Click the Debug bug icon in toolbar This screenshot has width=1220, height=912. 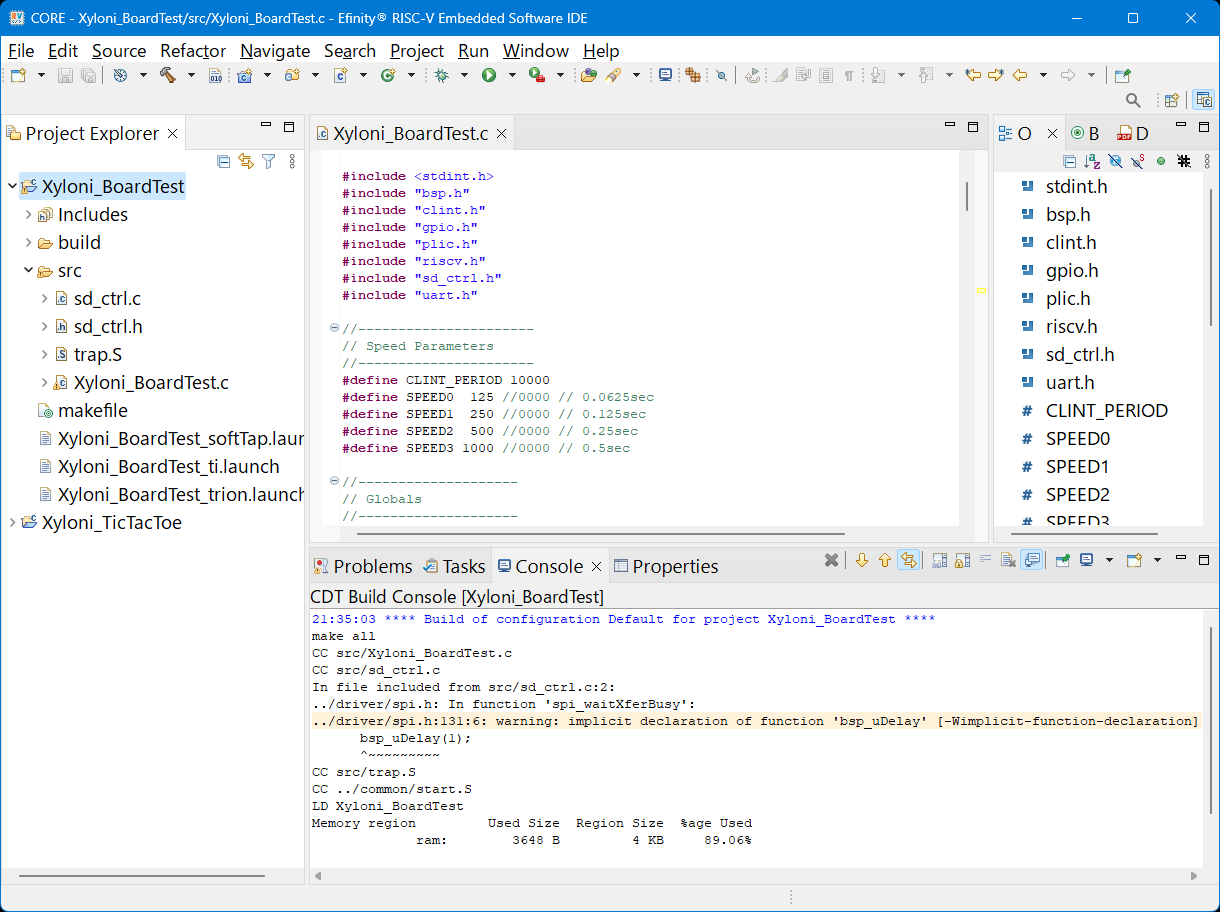(x=441, y=75)
